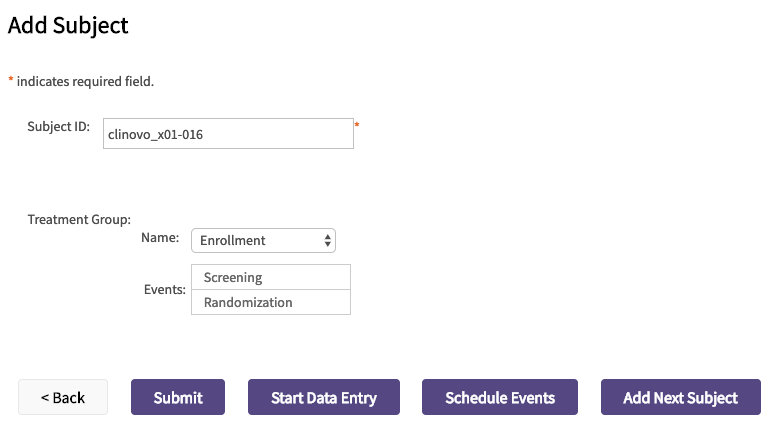This screenshot has height=427, width=776.
Task: Click the red asterisk in the required note
Action: point(11,80)
